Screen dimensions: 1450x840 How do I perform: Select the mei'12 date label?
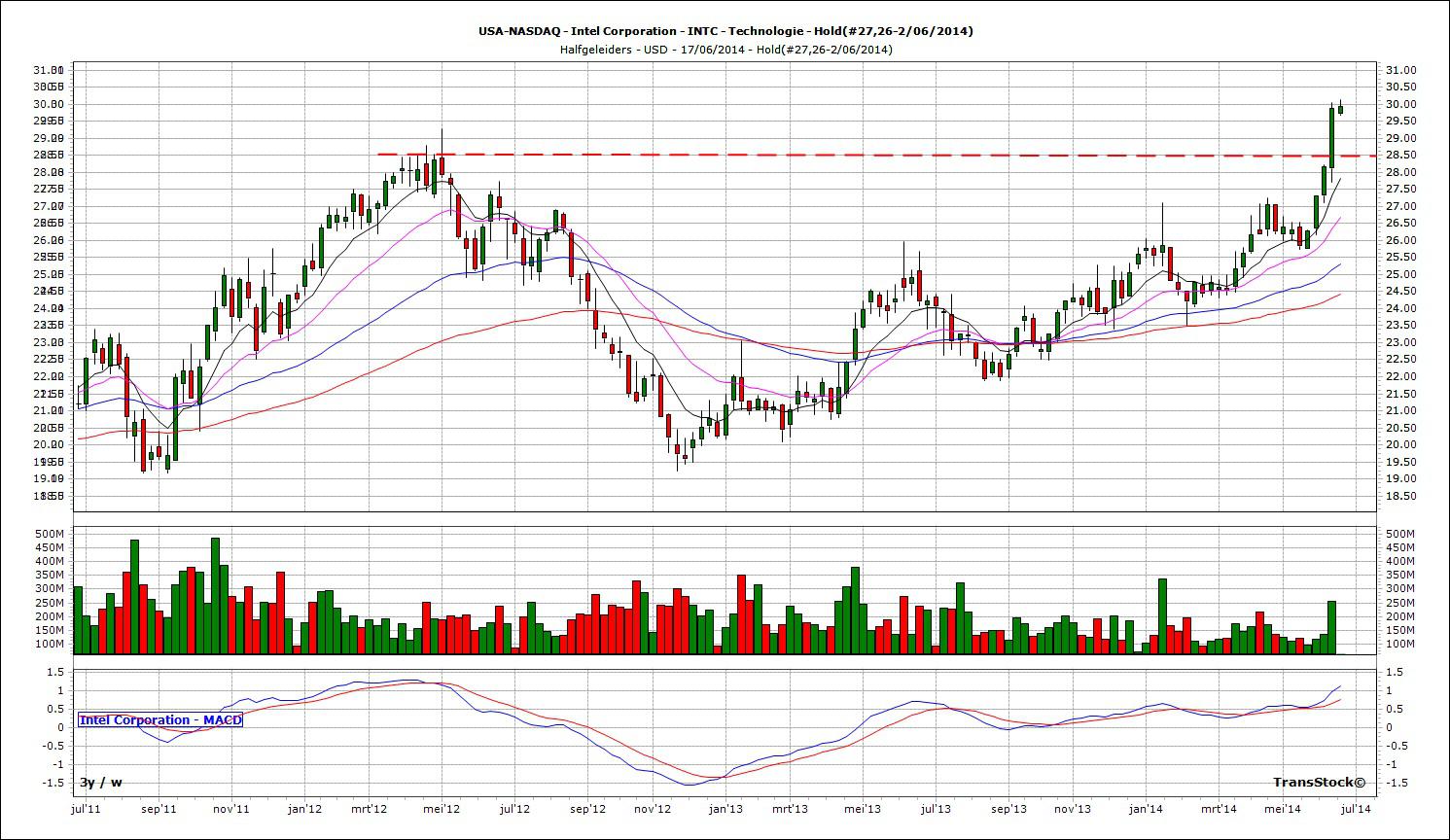(442, 809)
